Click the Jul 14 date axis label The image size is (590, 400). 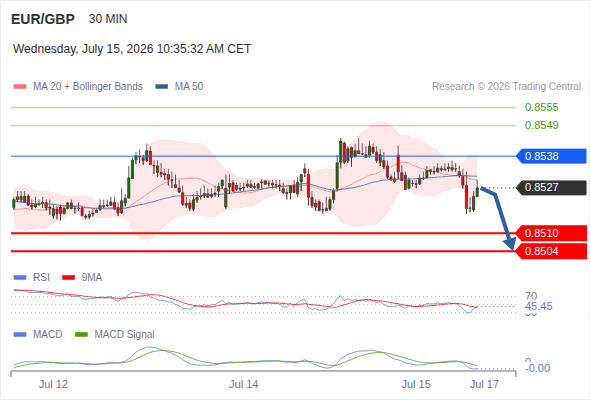tap(244, 385)
